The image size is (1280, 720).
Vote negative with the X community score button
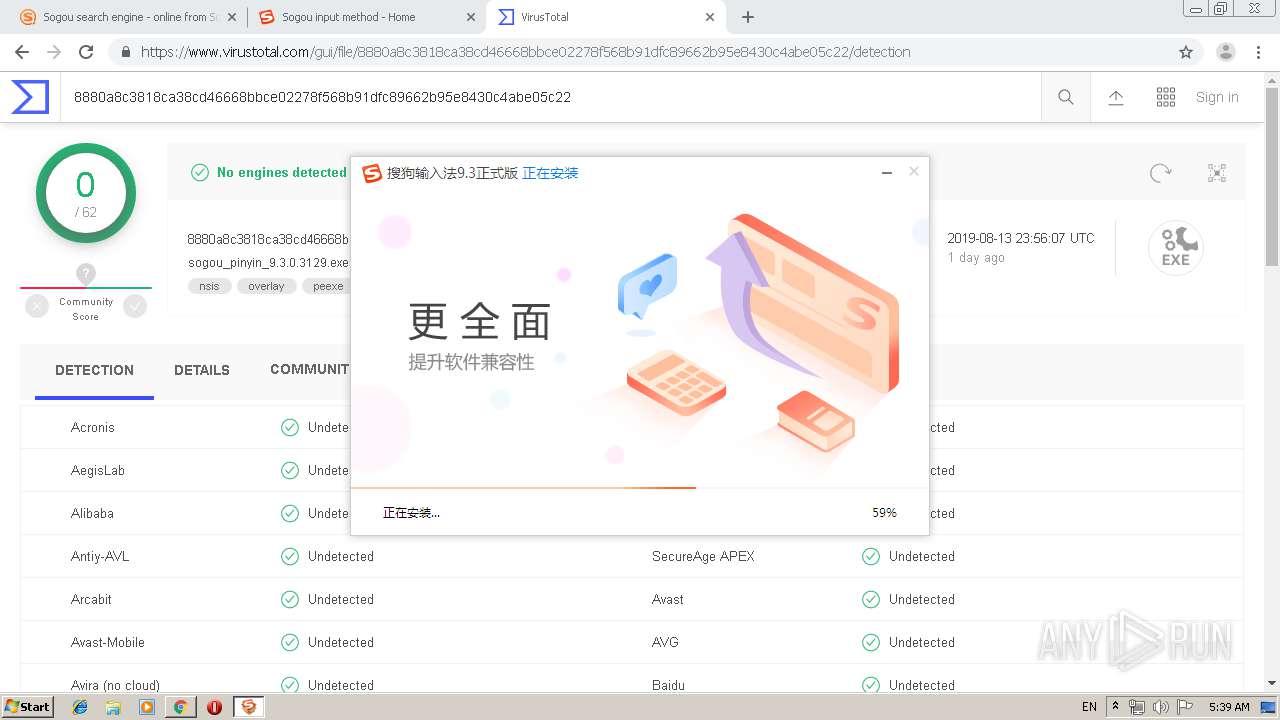(x=37, y=307)
